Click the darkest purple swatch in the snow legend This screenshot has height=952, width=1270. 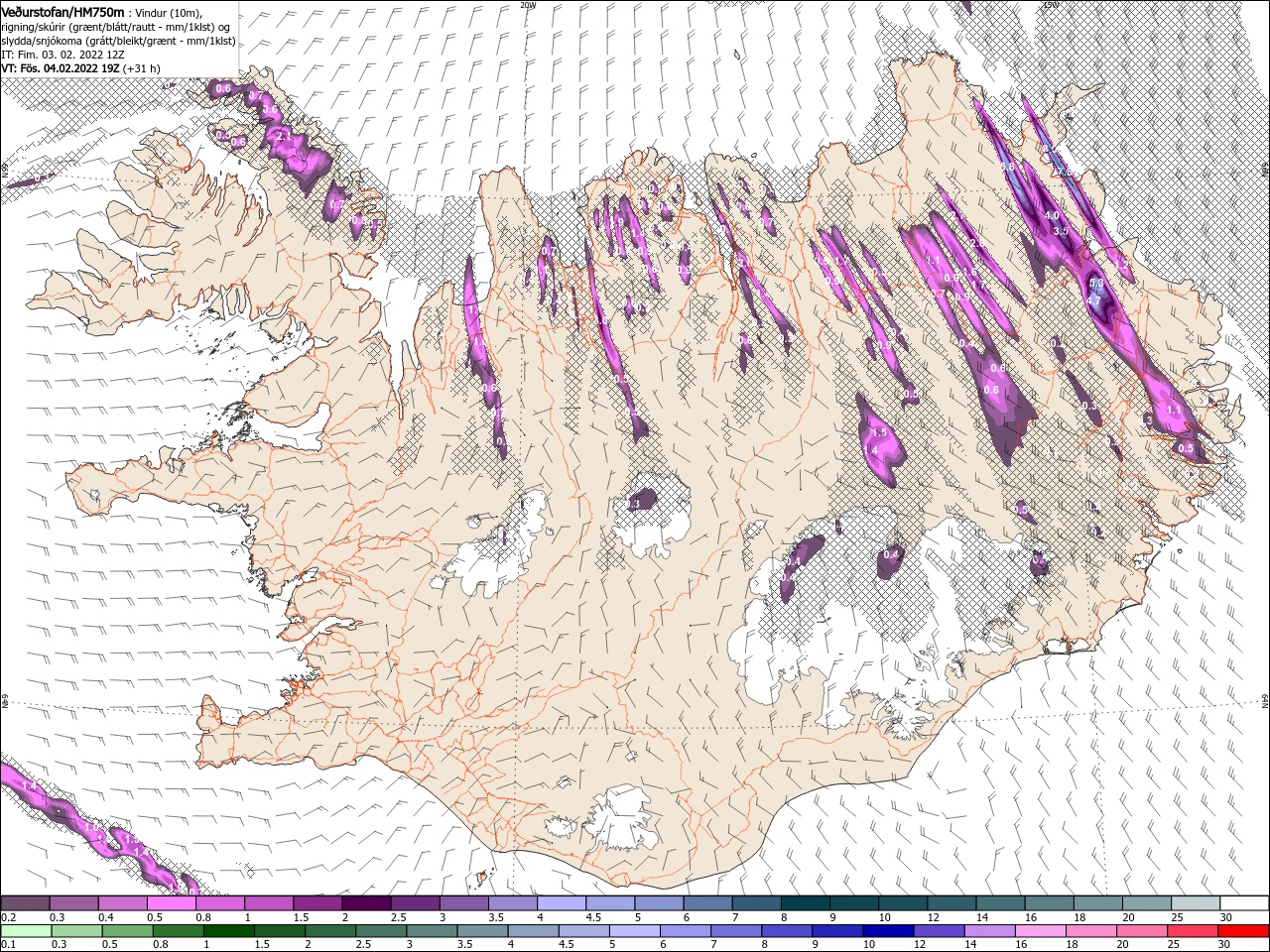click(366, 903)
